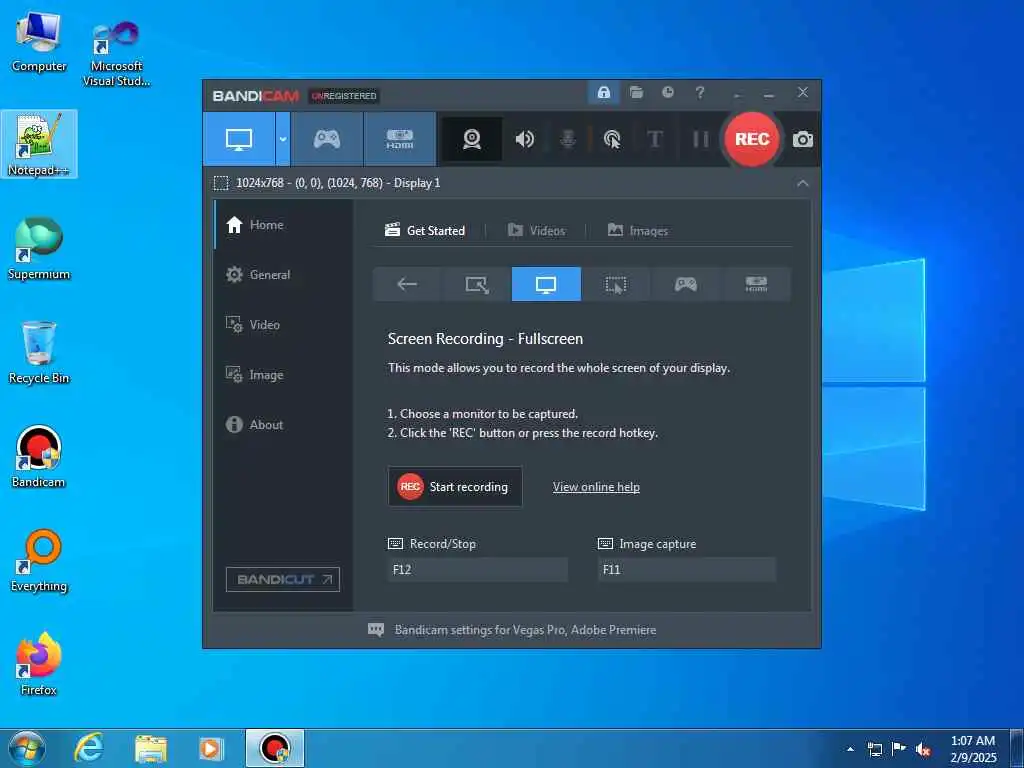Click the muted volume tray icon
This screenshot has height=768, width=1024.
coord(923,750)
